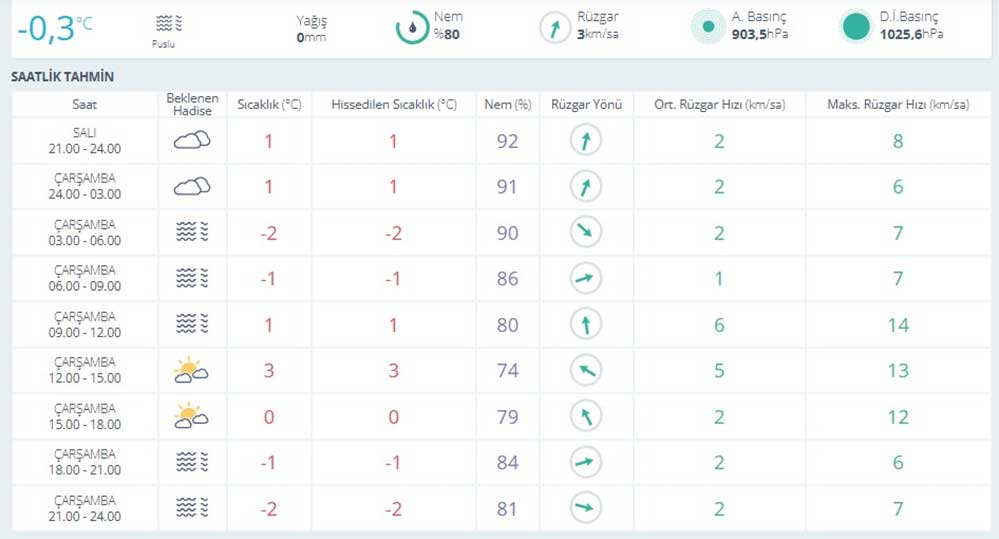Click the wind arrow icon in the top Rüzgar summary
Viewport: 999px width, 539px height.
coord(555,28)
